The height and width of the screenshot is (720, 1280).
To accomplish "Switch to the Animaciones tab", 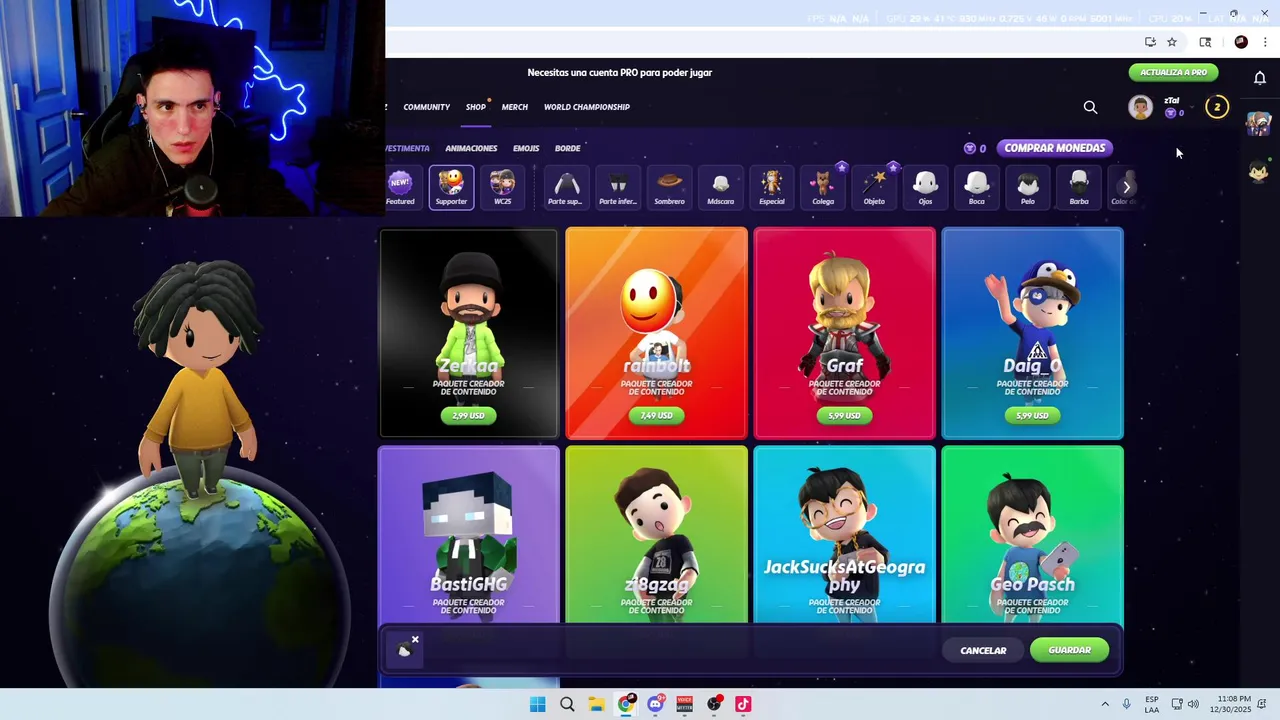I will tap(471, 148).
